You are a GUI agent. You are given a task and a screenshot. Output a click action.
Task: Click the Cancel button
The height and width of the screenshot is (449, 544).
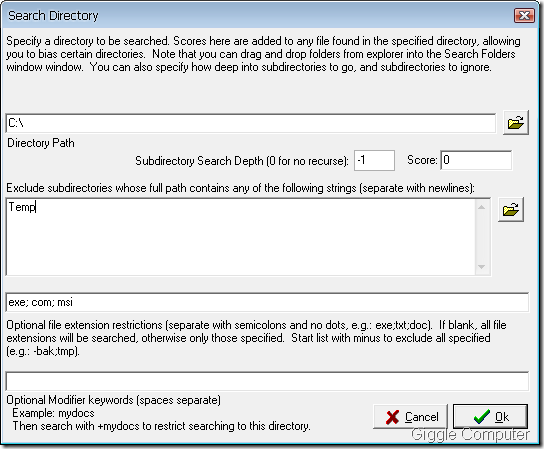click(x=410, y=417)
